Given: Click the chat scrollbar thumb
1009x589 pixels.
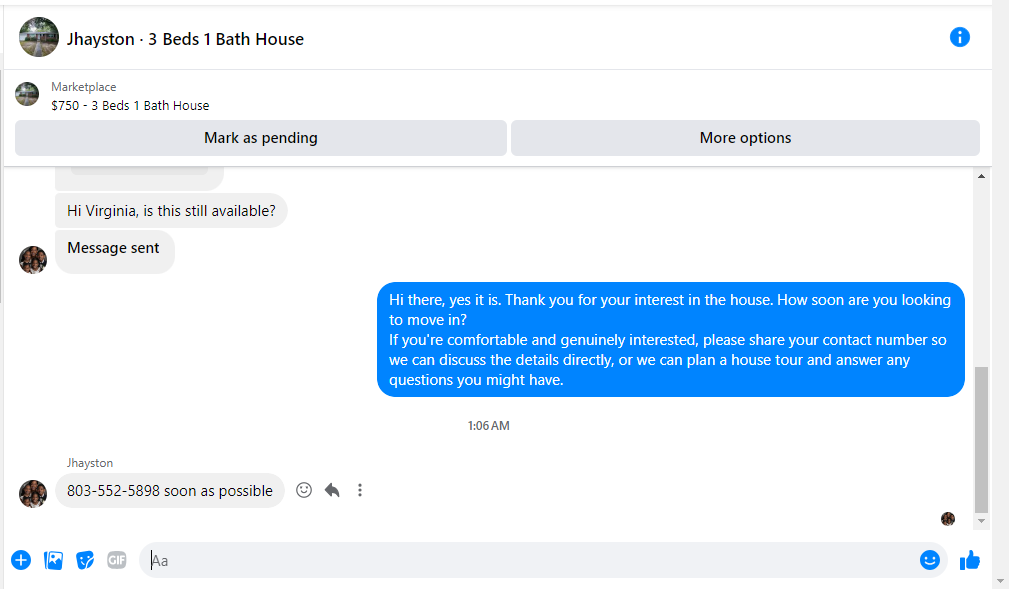Looking at the screenshot, I should 981,440.
